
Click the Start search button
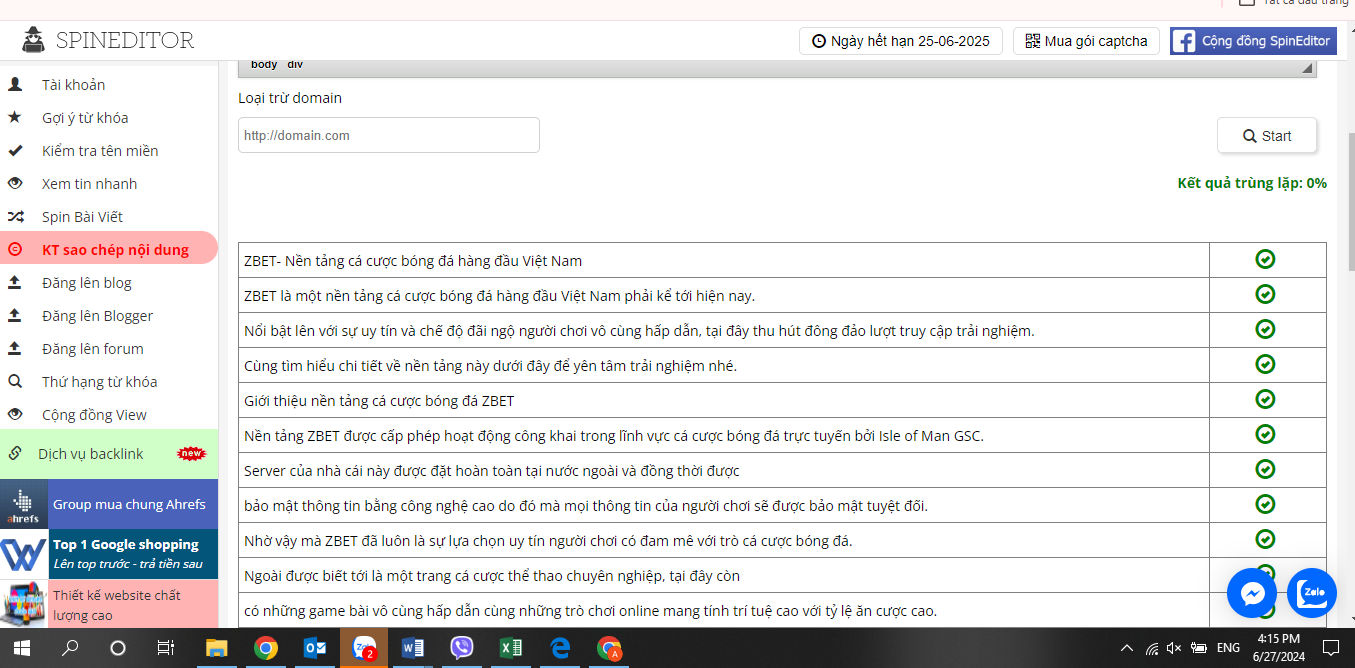coord(1267,136)
